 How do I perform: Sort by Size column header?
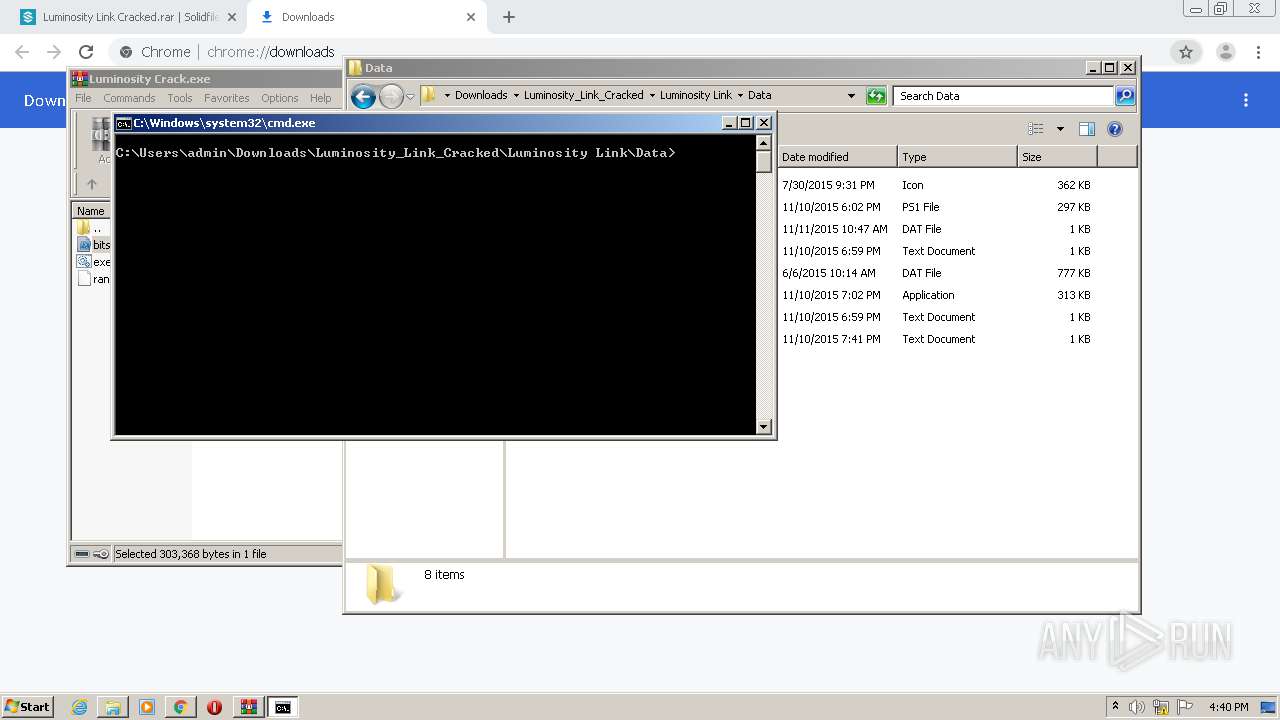click(x=1057, y=157)
